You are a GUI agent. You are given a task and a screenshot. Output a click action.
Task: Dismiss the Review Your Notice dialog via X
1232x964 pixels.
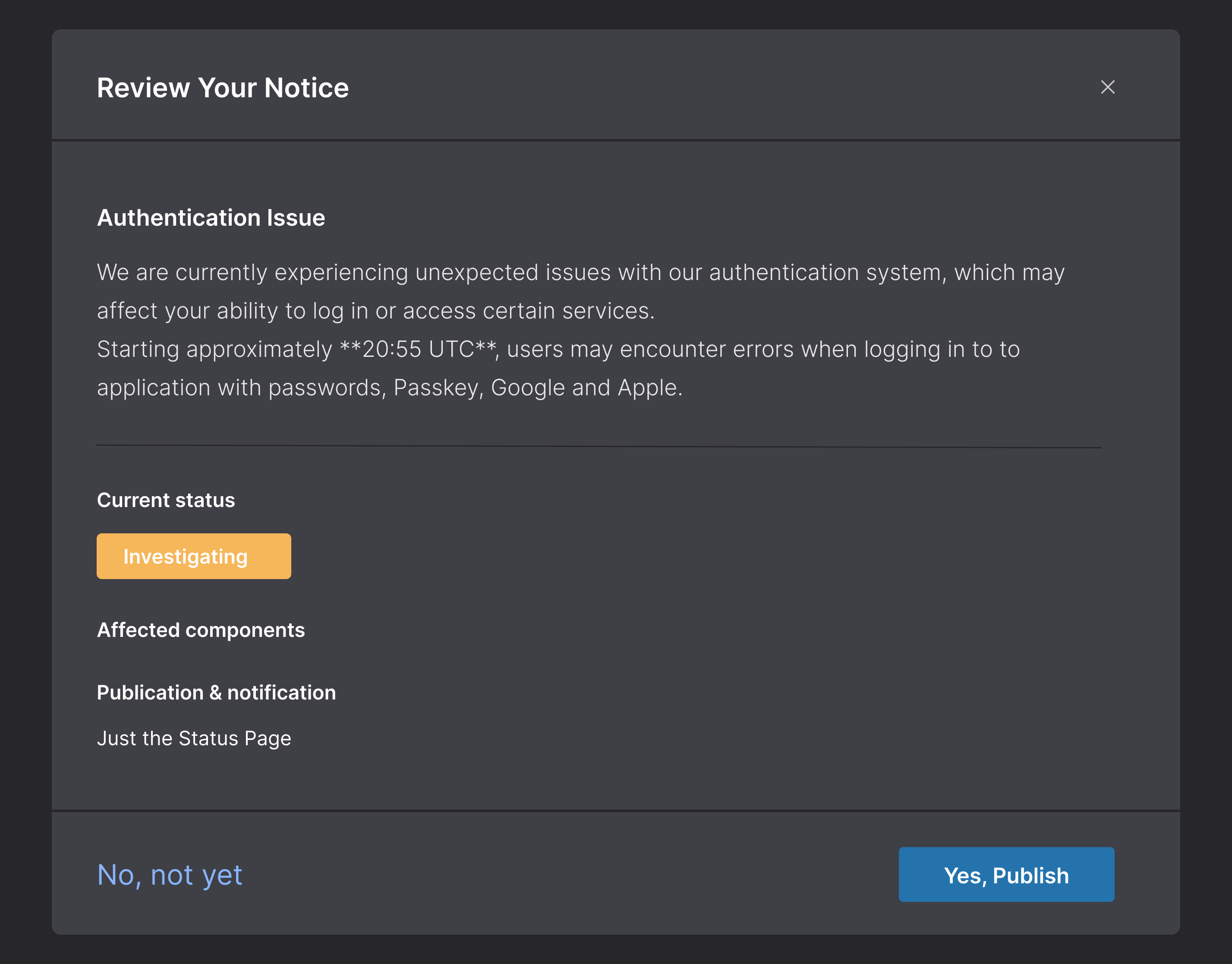(1107, 87)
